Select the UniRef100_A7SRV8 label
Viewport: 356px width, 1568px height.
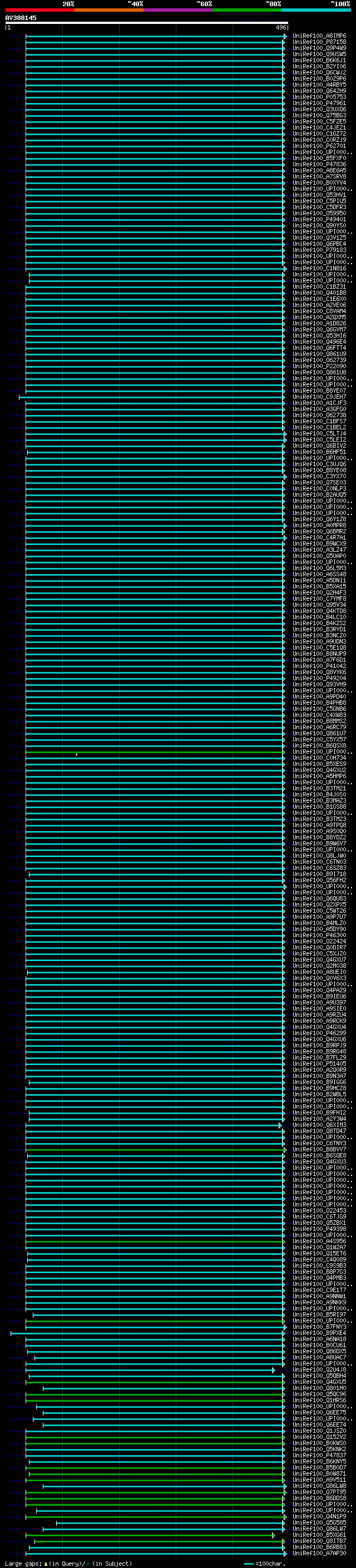[319, 176]
